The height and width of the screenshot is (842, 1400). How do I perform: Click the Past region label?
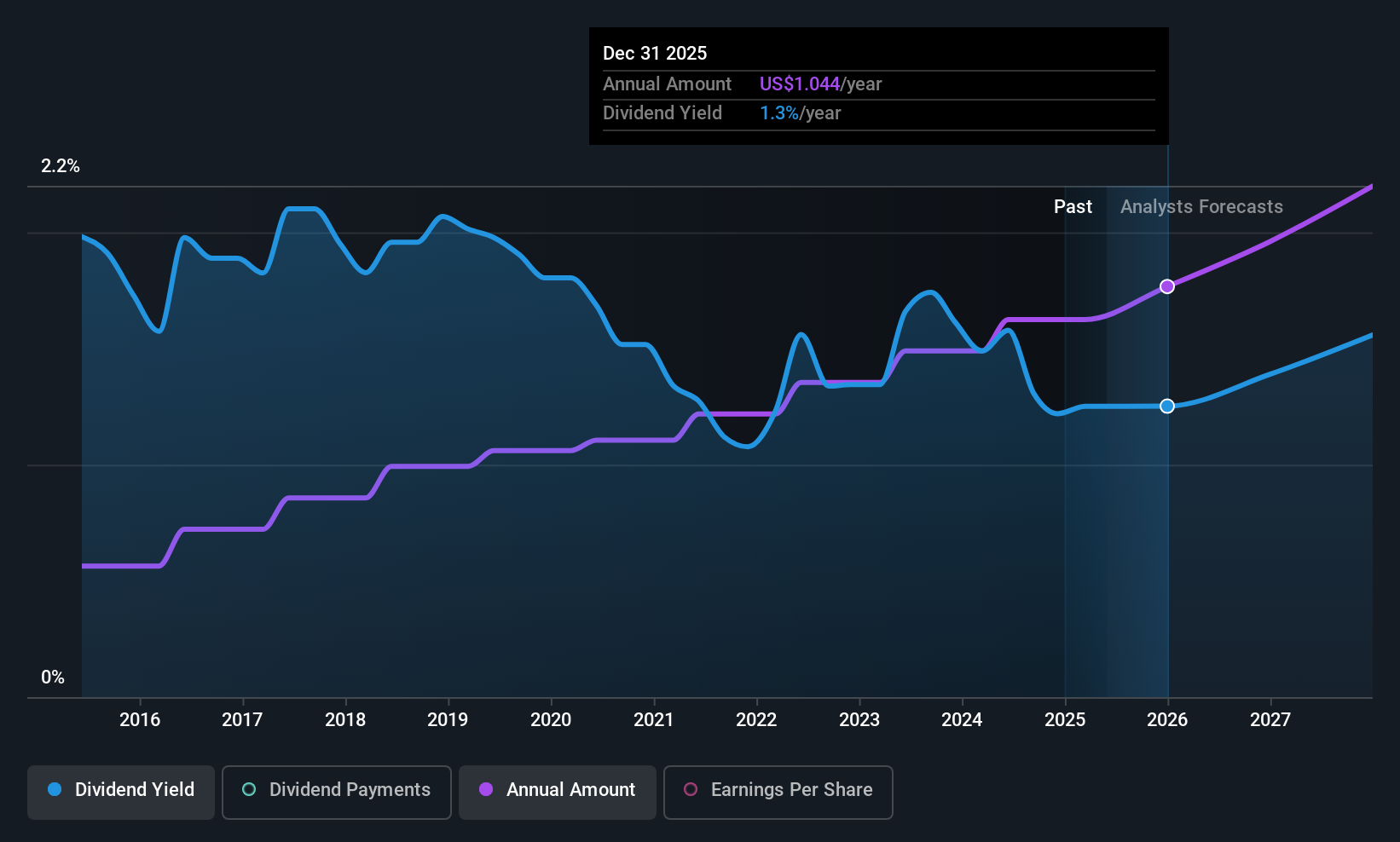[1073, 207]
